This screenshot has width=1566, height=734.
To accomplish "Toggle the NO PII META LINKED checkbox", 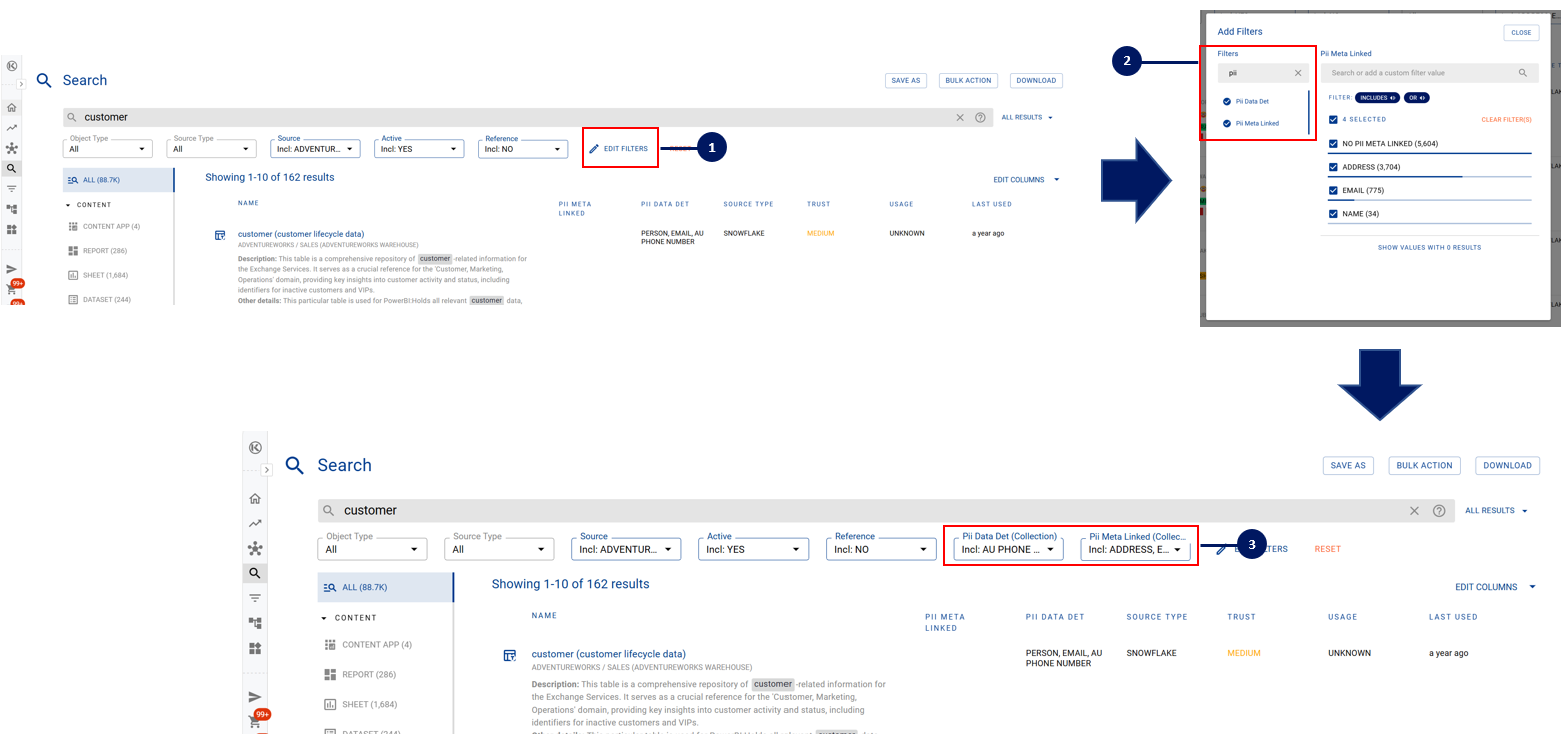I will 1334,144.
